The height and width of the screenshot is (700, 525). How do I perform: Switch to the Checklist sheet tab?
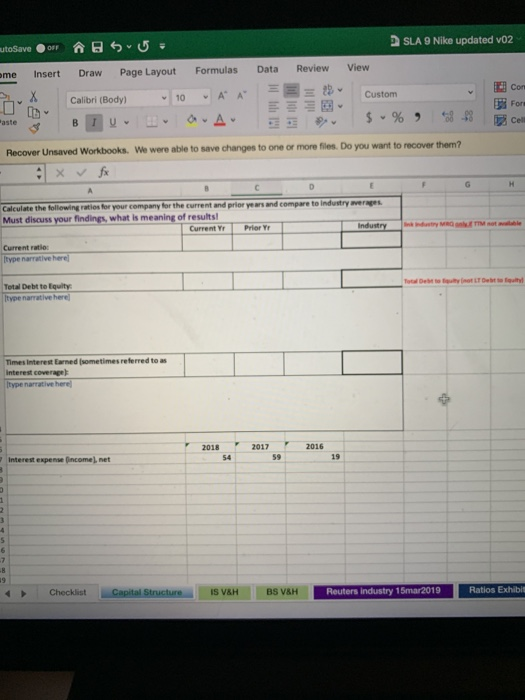[x=68, y=592]
